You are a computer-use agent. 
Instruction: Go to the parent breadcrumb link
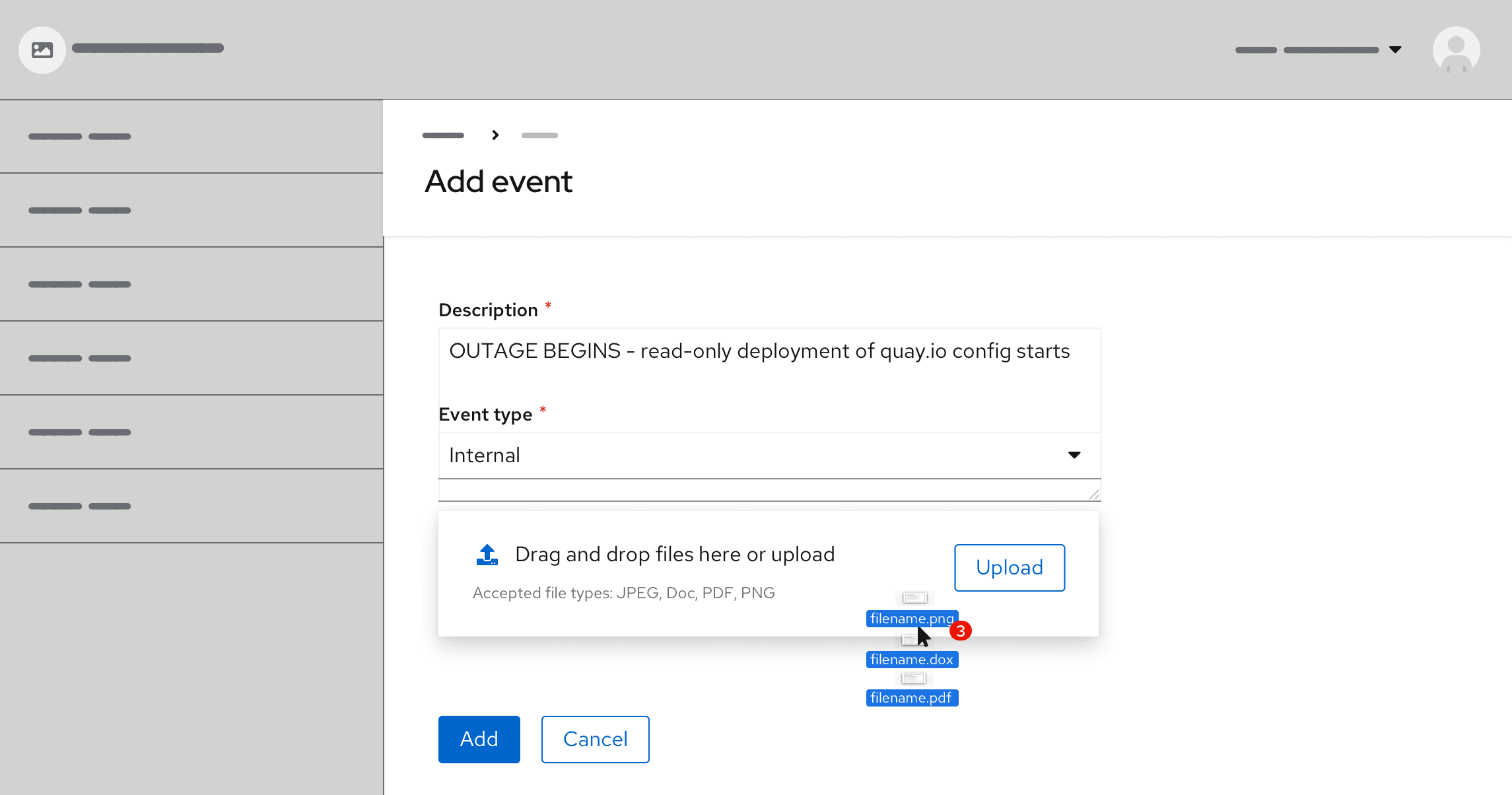[443, 135]
